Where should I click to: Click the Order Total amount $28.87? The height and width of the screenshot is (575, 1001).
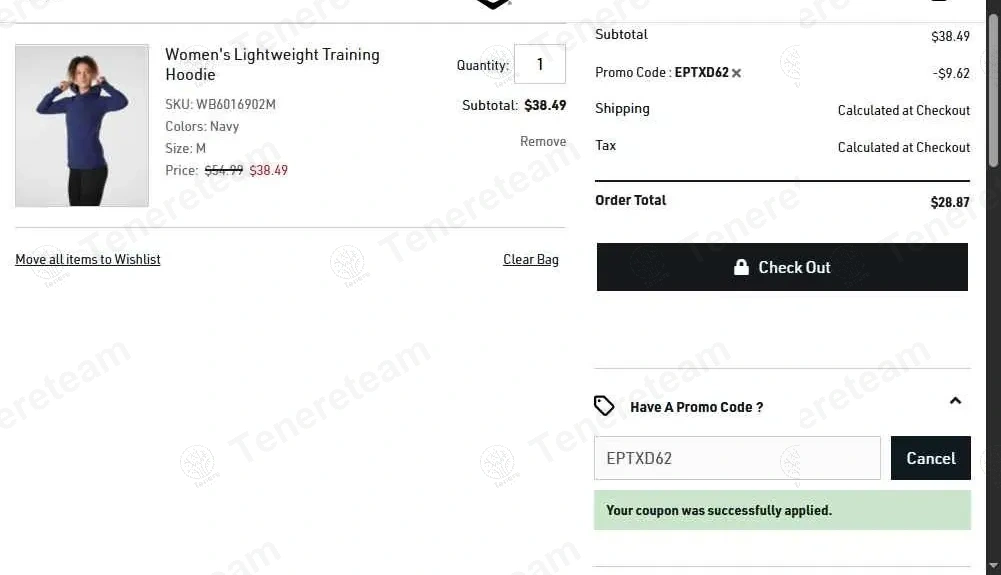950,202
